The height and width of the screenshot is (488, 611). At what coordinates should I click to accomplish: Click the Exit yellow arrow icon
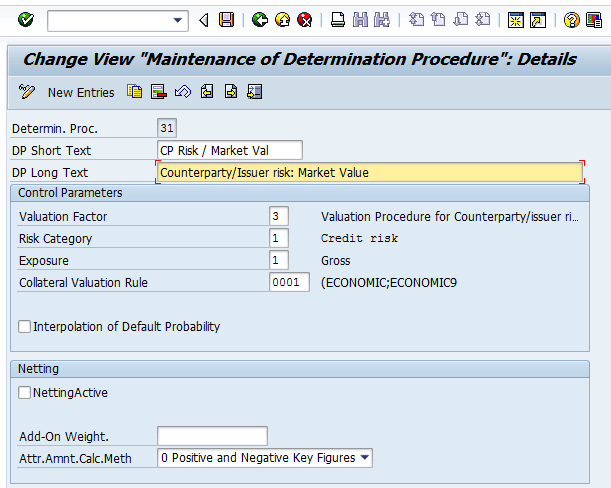coord(282,19)
